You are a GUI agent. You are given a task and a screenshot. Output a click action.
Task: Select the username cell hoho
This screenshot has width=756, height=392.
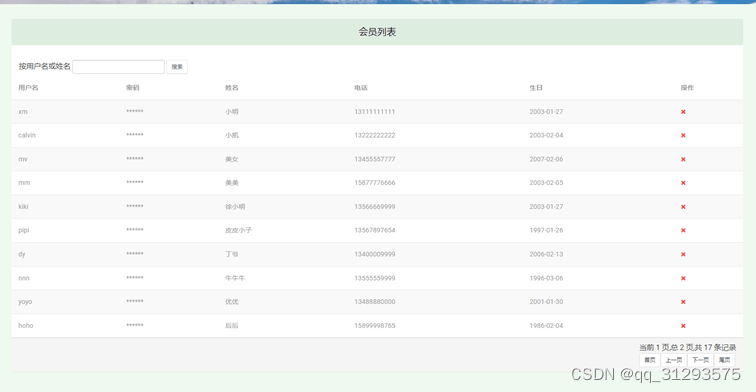pos(26,326)
